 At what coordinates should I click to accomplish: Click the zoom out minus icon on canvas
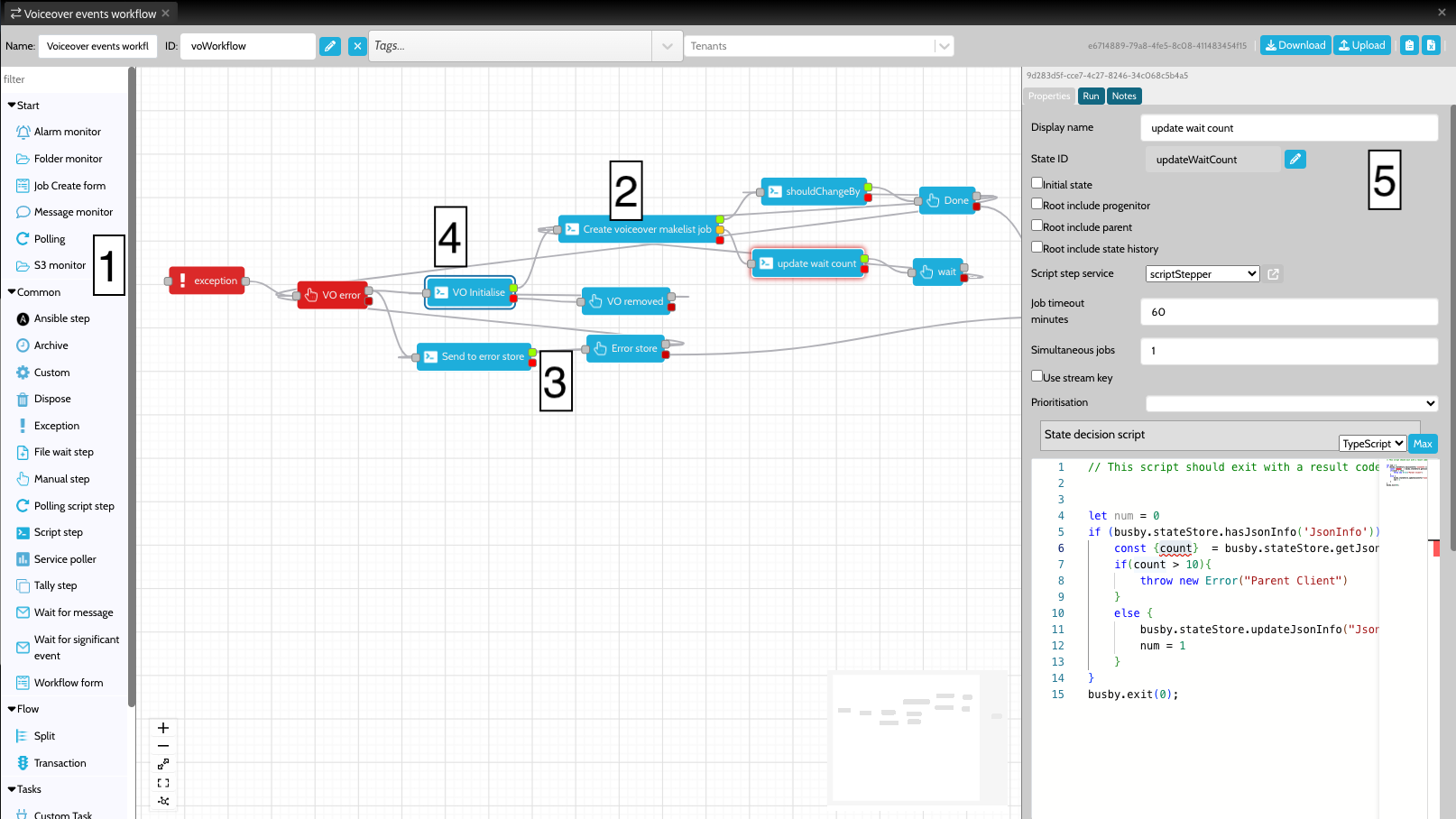163,746
